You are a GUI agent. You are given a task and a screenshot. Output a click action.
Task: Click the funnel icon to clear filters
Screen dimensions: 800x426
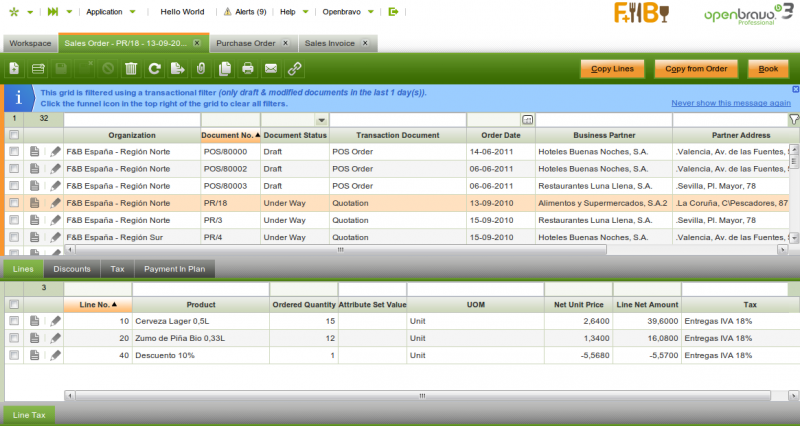[x=793, y=119]
